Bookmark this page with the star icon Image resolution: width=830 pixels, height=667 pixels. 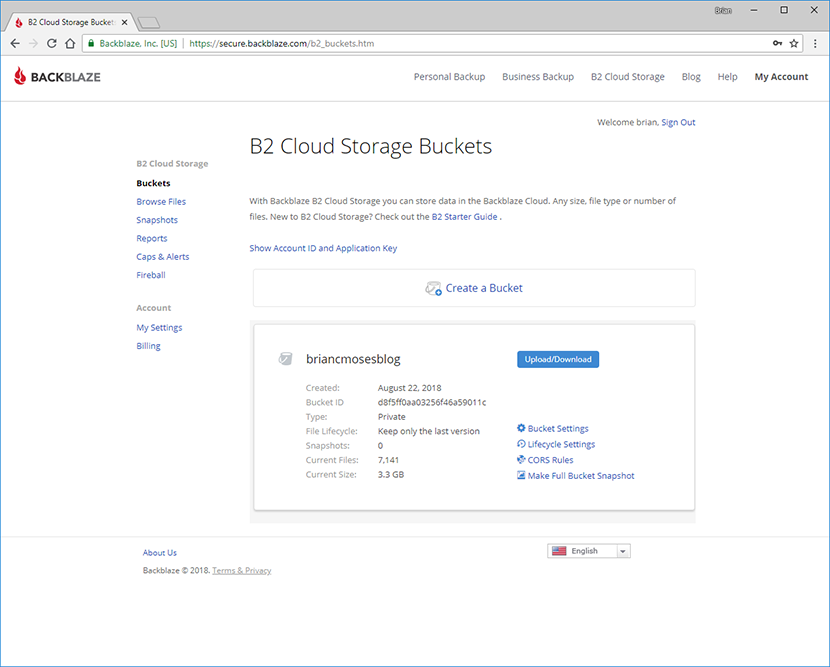[x=794, y=44]
